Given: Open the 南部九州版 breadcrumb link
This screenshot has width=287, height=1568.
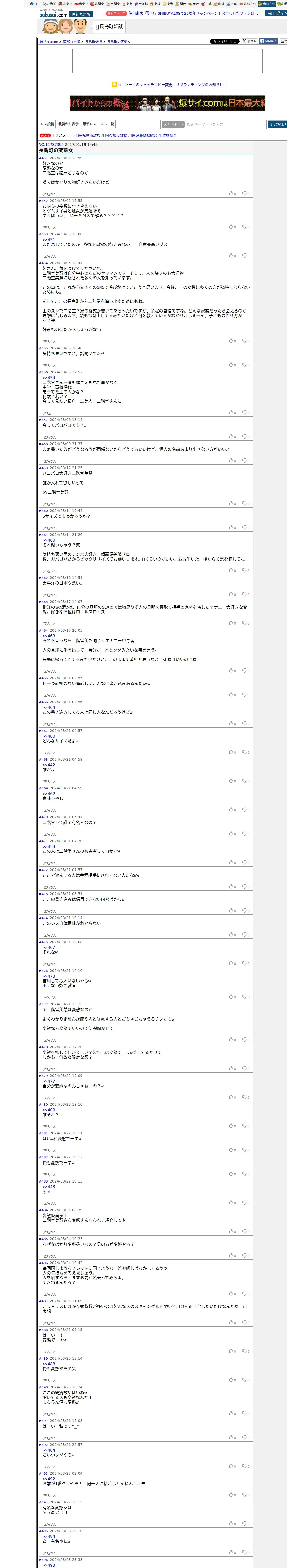Looking at the screenshot, I should [72, 42].
